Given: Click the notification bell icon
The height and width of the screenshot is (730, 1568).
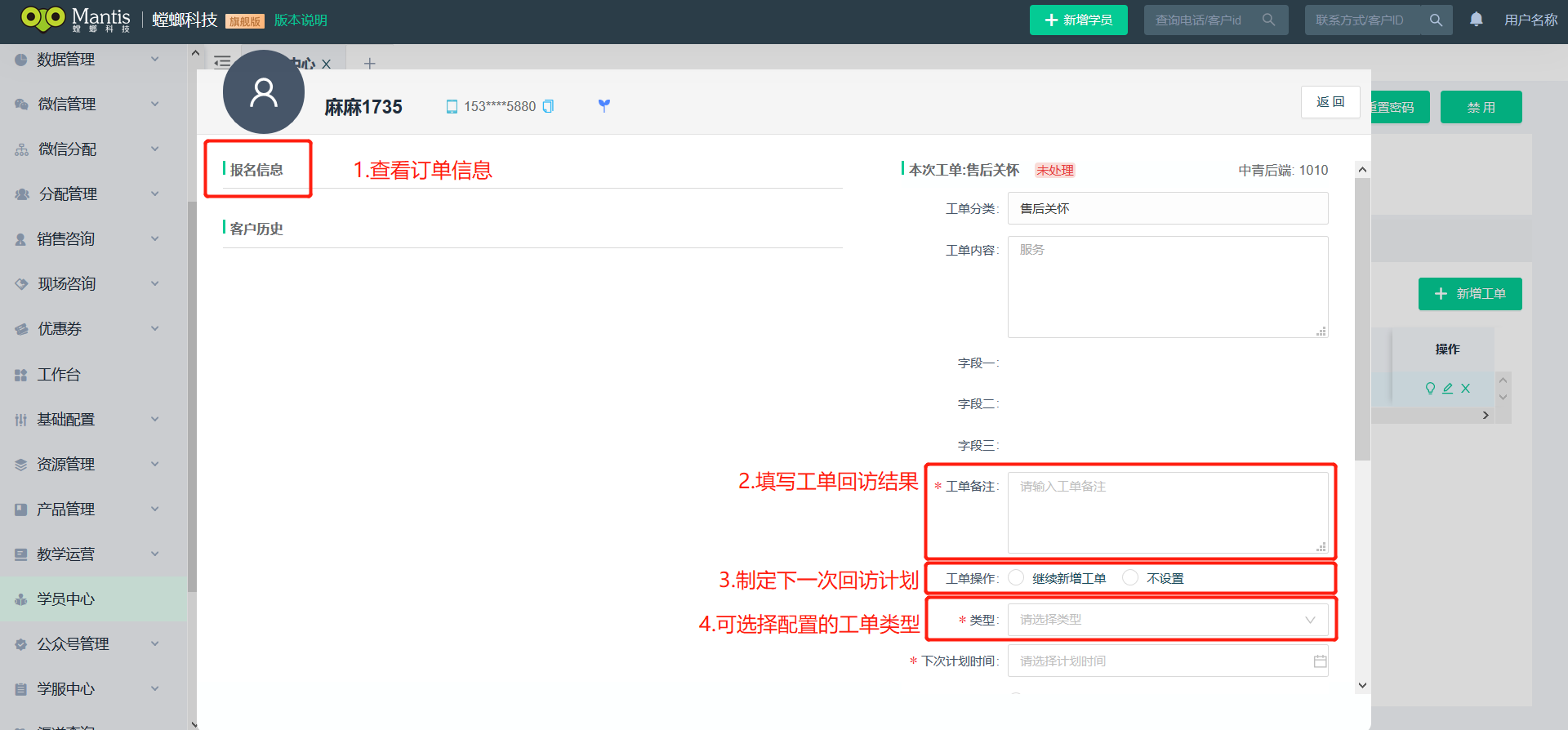Looking at the screenshot, I should pyautogui.click(x=1476, y=20).
